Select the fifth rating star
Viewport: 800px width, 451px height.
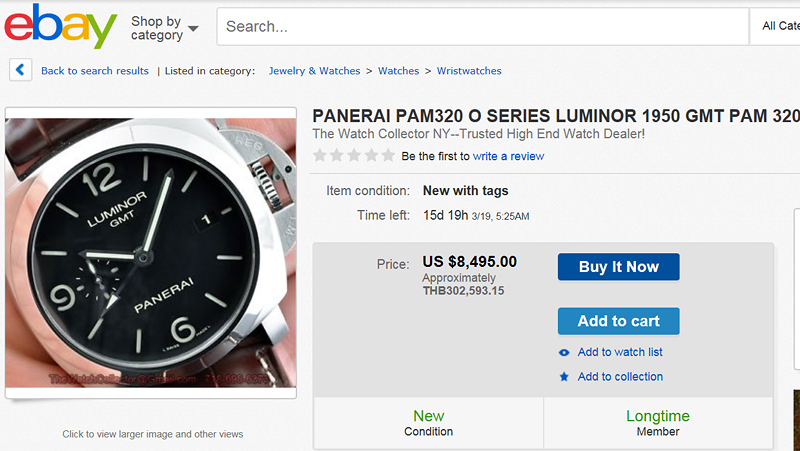point(388,155)
